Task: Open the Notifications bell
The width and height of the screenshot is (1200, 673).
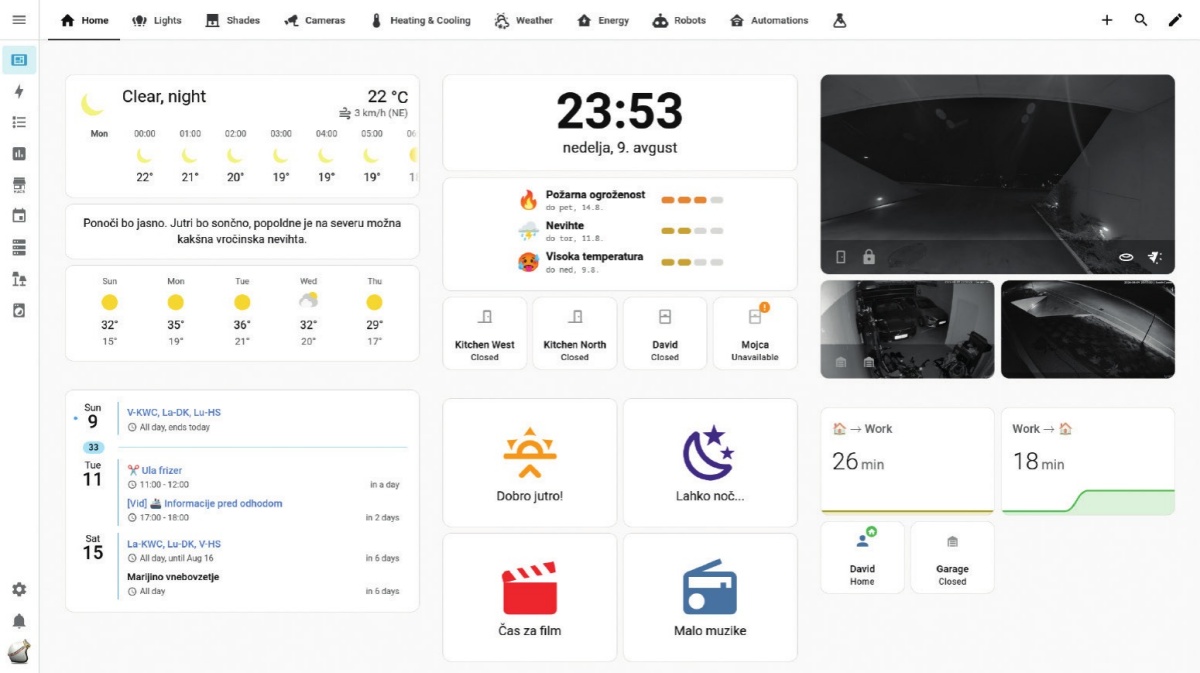Action: (x=19, y=621)
